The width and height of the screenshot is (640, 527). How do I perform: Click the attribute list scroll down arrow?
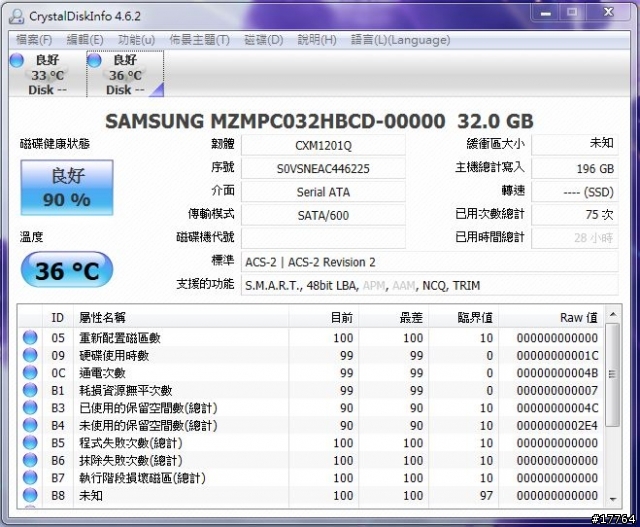[x=613, y=499]
